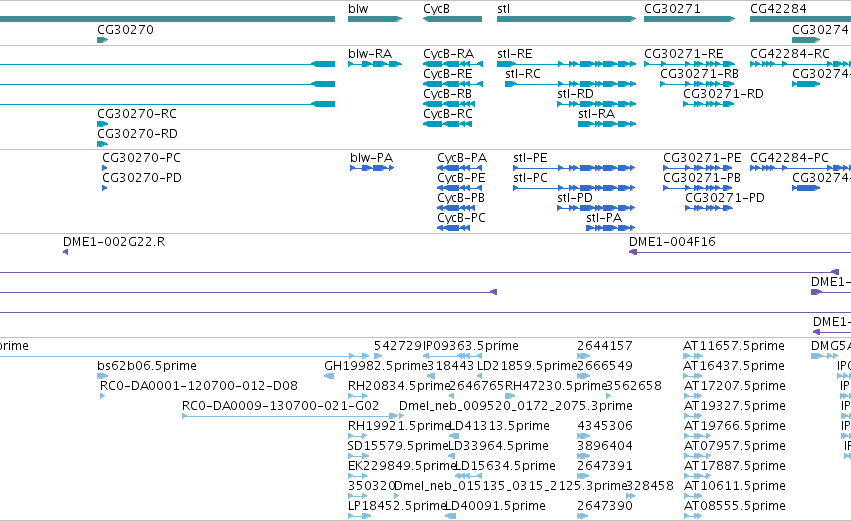The image size is (851, 521).
Task: Open the CG30271 gene label
Action: [x=672, y=9]
